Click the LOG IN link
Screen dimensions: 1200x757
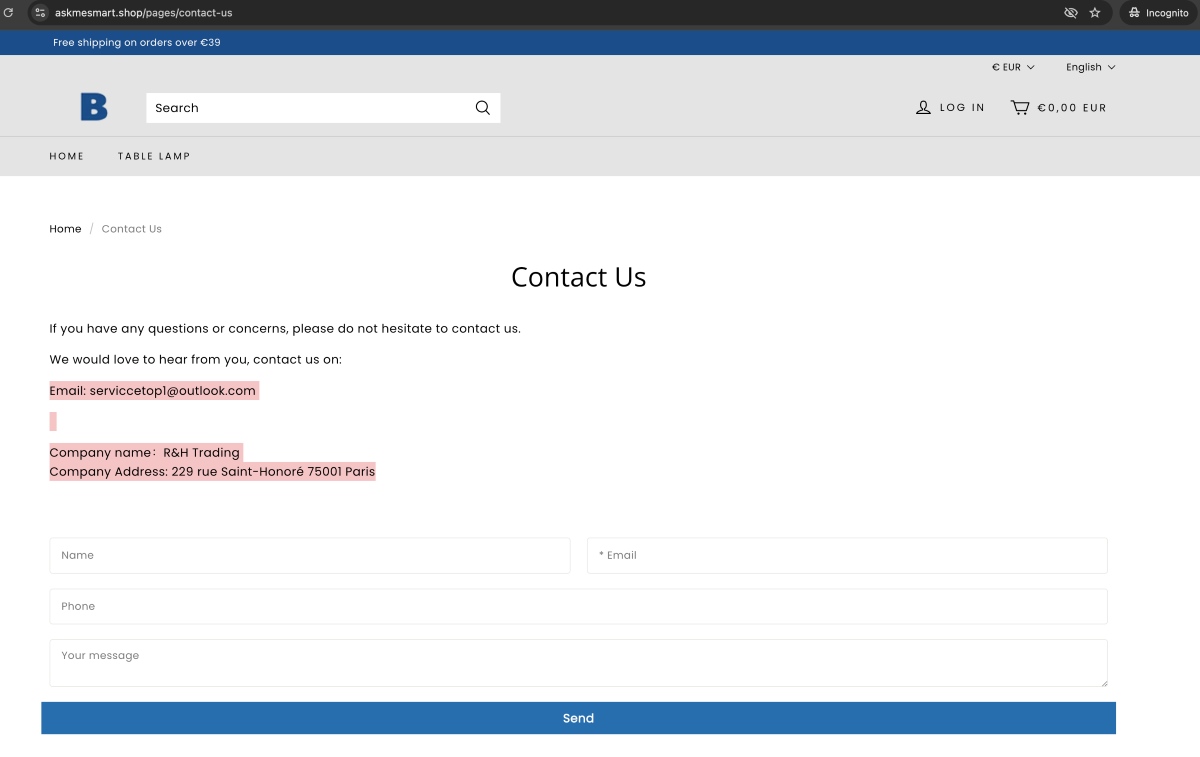[x=961, y=107]
